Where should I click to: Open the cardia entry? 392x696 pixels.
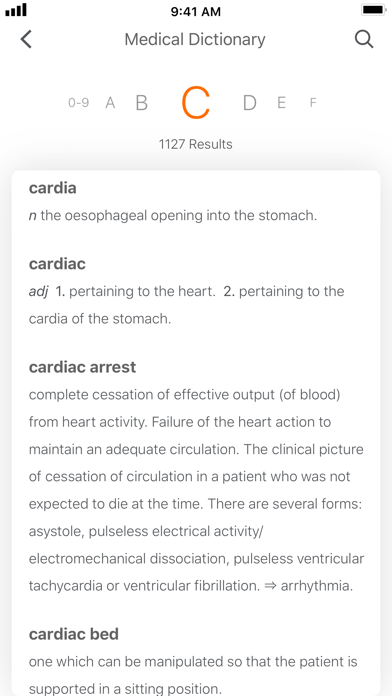52,188
